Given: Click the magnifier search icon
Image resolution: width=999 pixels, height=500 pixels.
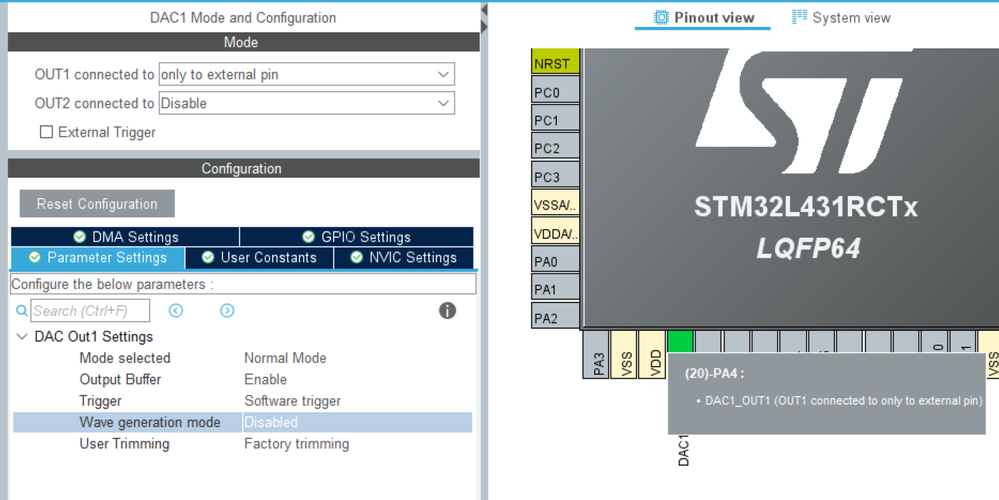Looking at the screenshot, I should (22, 311).
